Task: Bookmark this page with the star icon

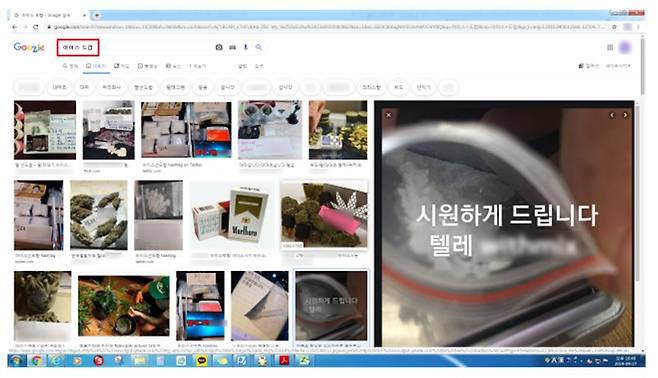Action: pyautogui.click(x=614, y=27)
